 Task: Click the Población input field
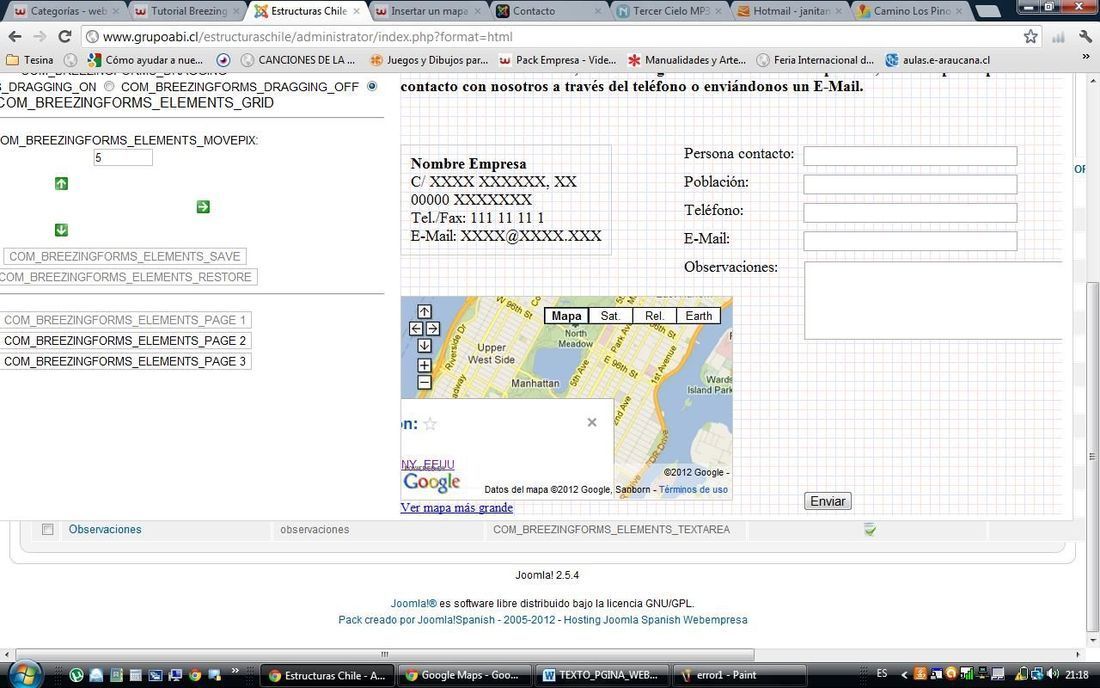coord(910,184)
